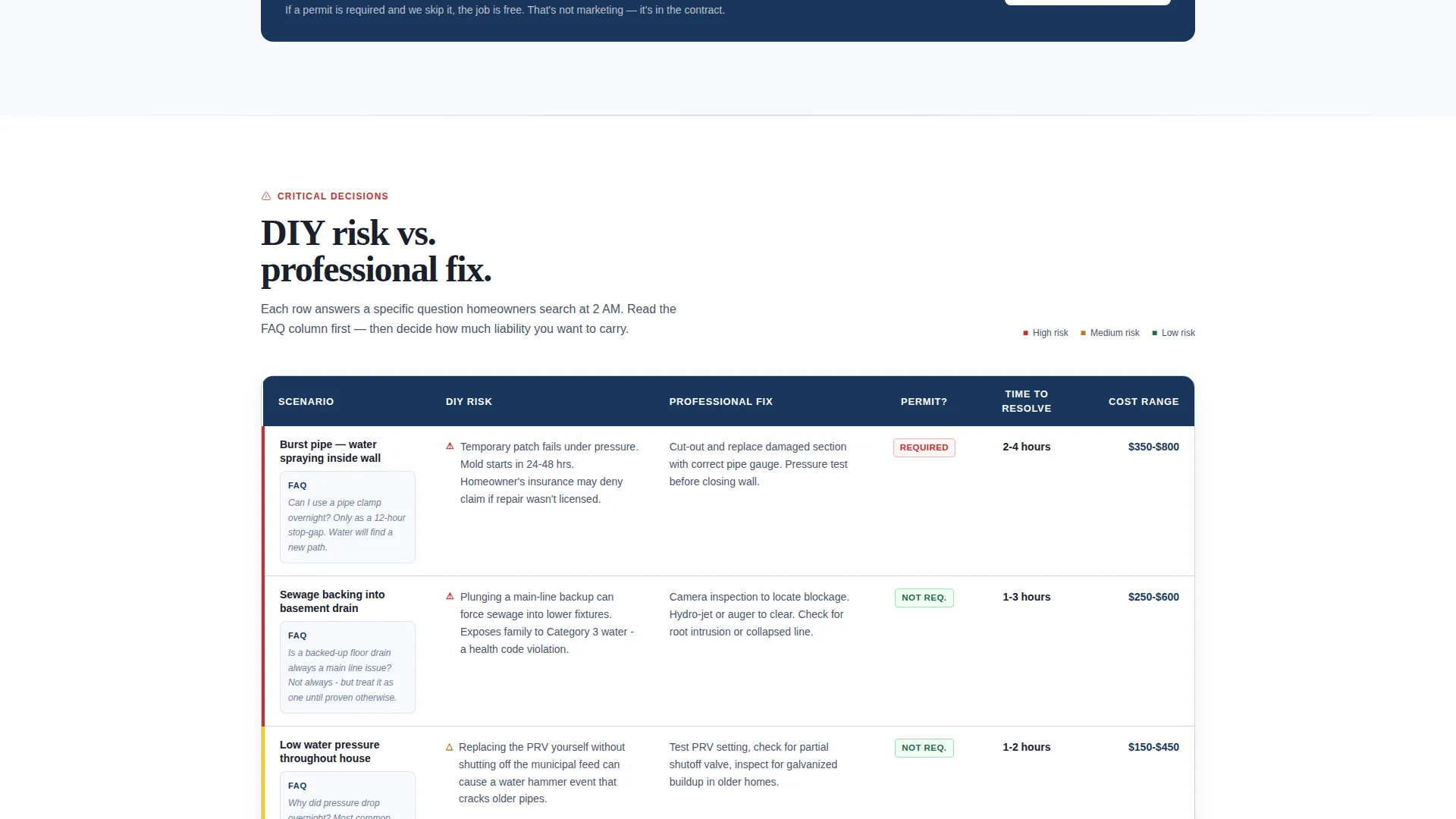Click the SCENARIO column header
The image size is (1456, 819).
pyautogui.click(x=306, y=401)
